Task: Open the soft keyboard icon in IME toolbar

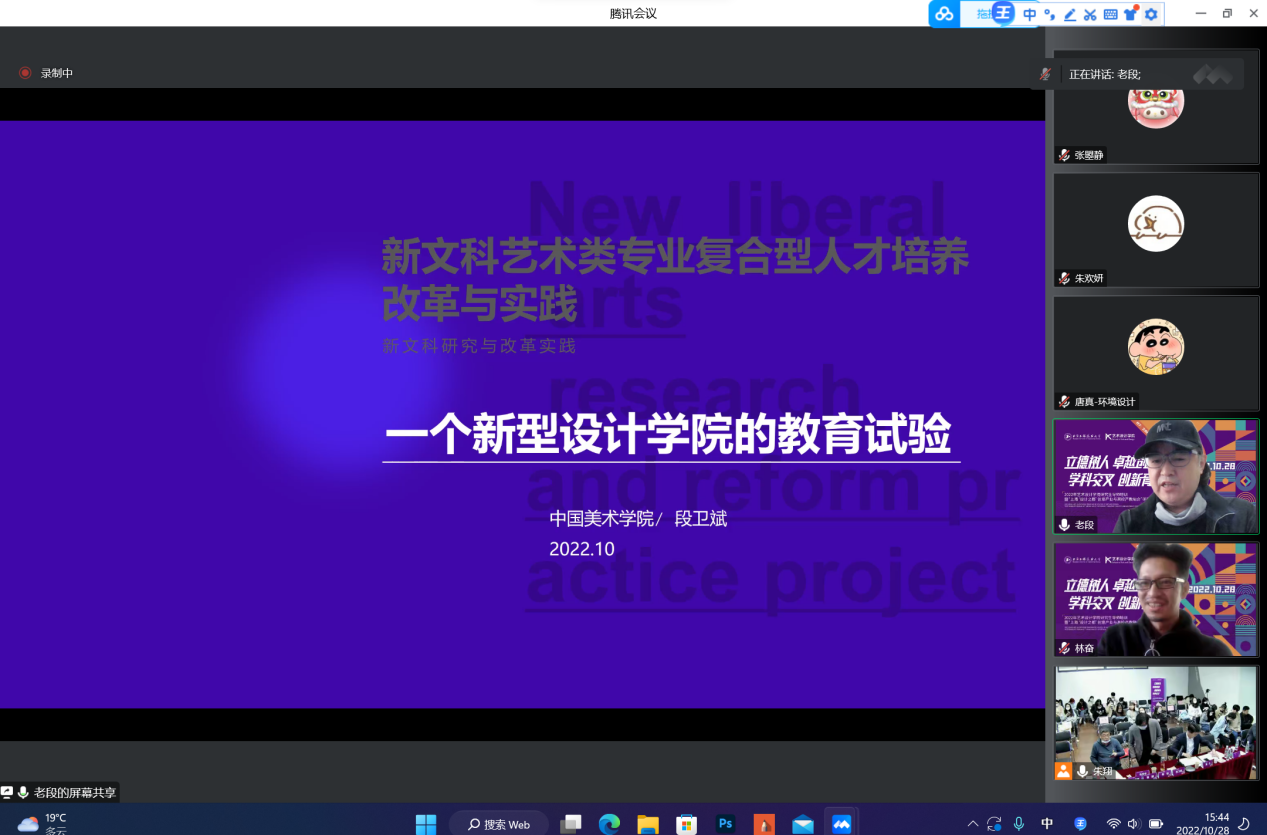Action: [1110, 14]
